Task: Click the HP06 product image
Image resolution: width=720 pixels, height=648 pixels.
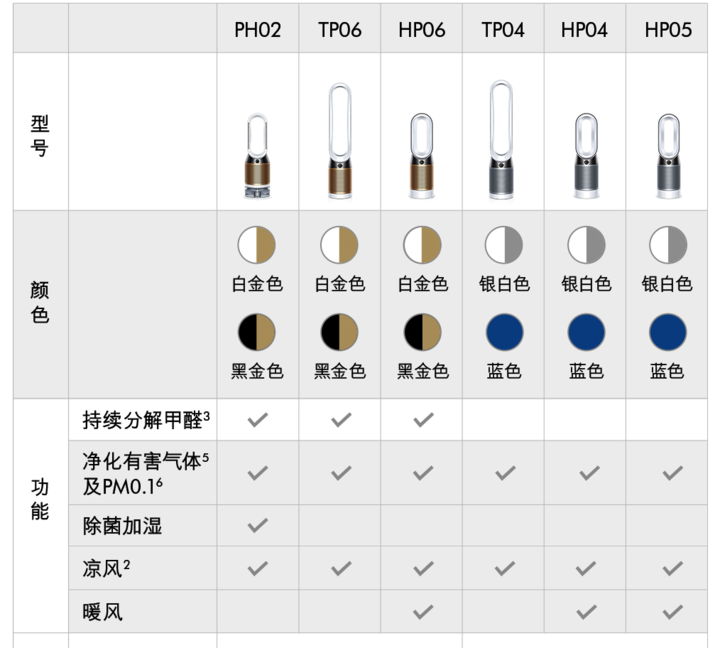Action: pyautogui.click(x=422, y=156)
